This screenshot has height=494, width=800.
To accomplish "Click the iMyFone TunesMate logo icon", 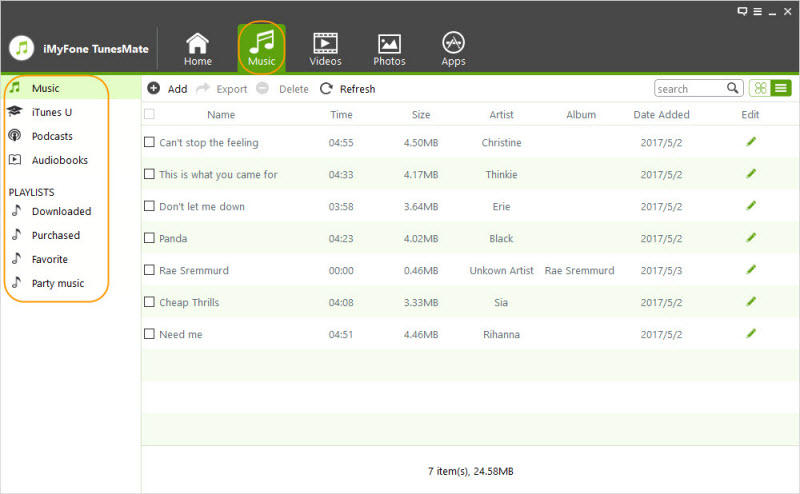I will coord(21,48).
